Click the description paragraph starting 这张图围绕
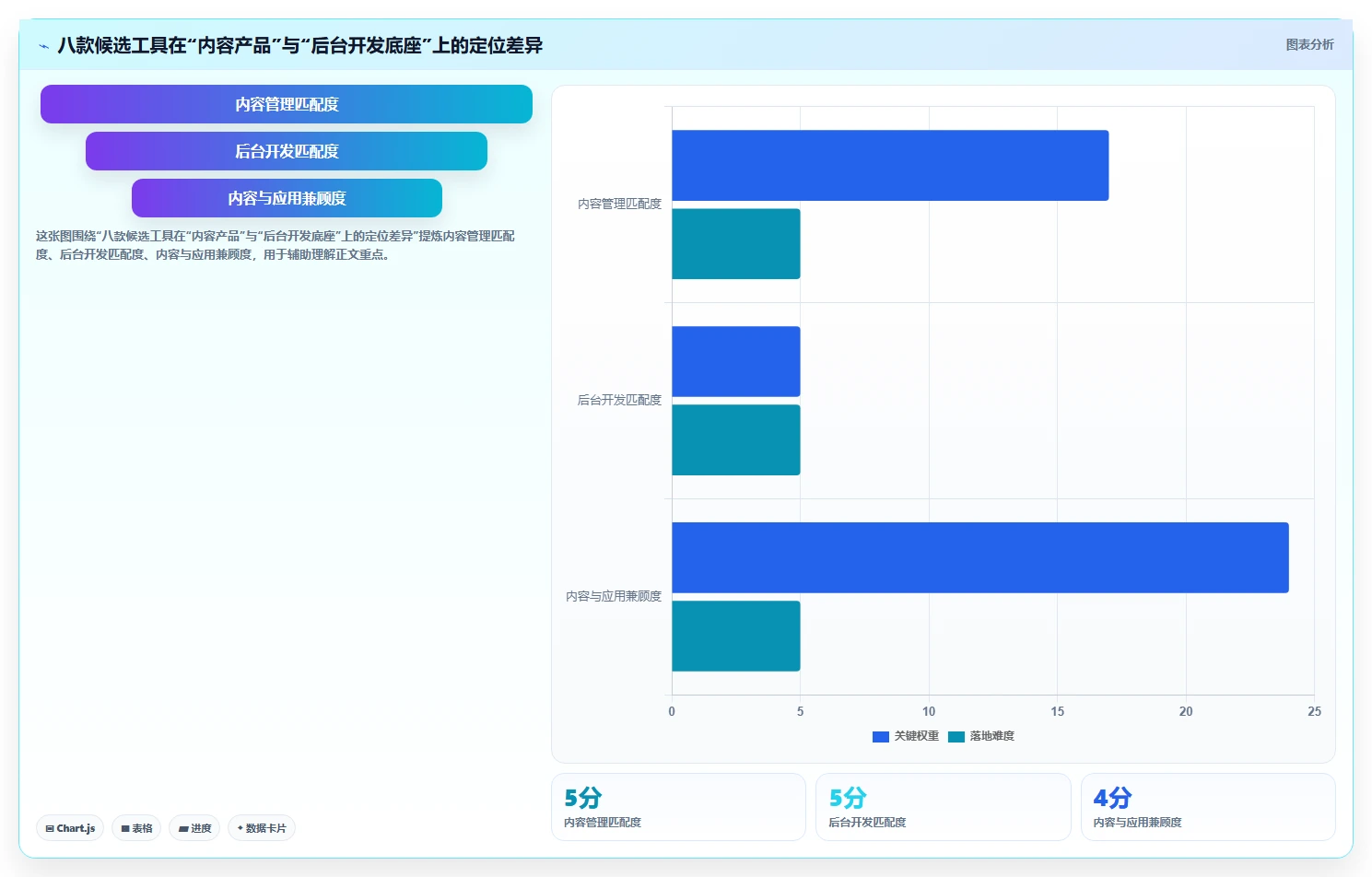The image size is (1372, 877). [276, 245]
